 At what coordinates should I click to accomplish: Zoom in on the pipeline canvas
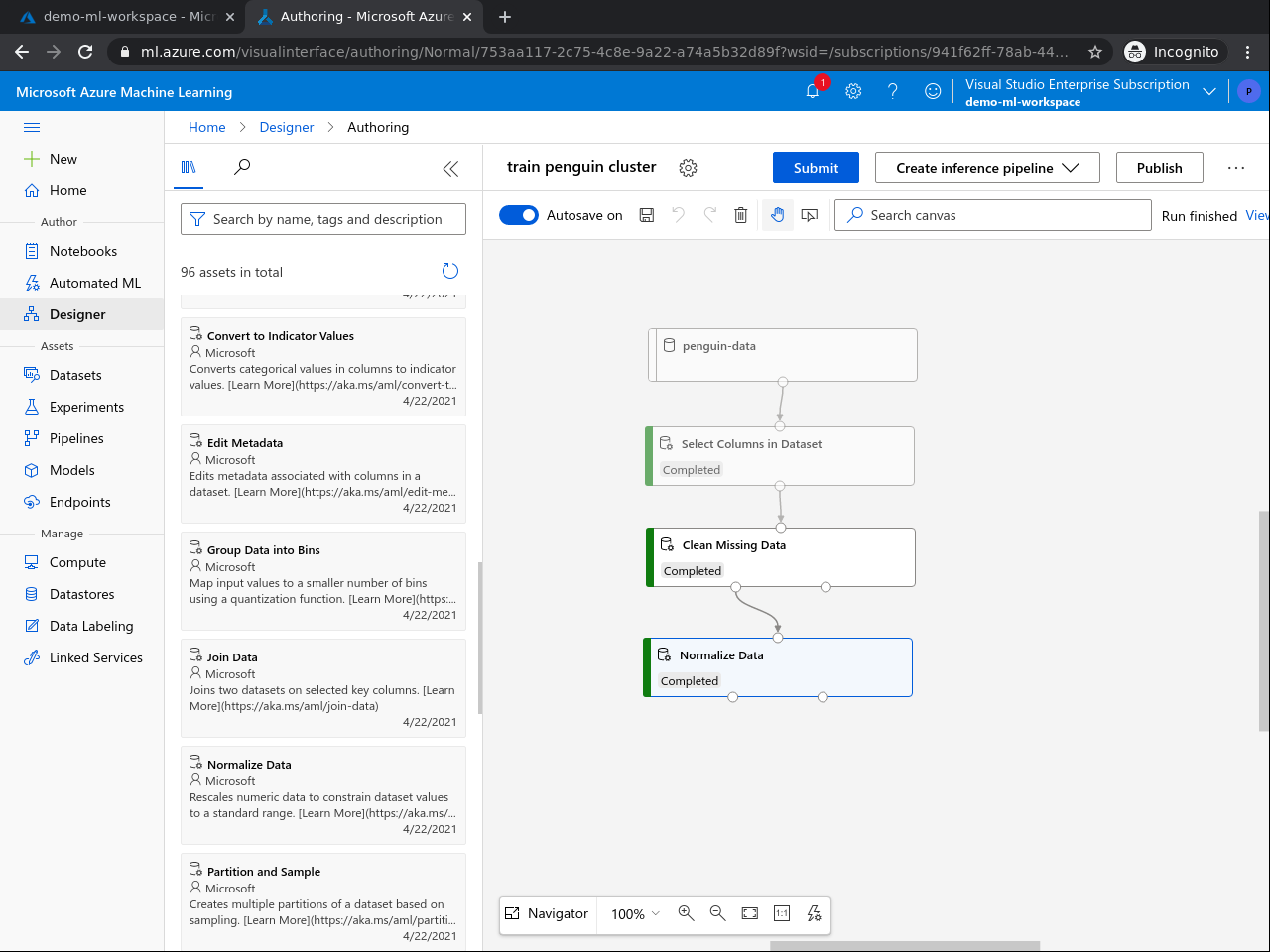tap(686, 913)
